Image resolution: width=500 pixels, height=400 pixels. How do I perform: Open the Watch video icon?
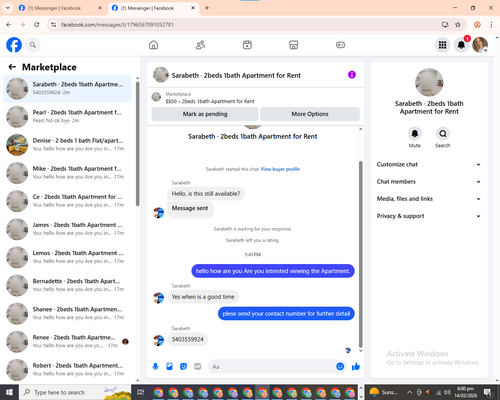[x=247, y=45]
